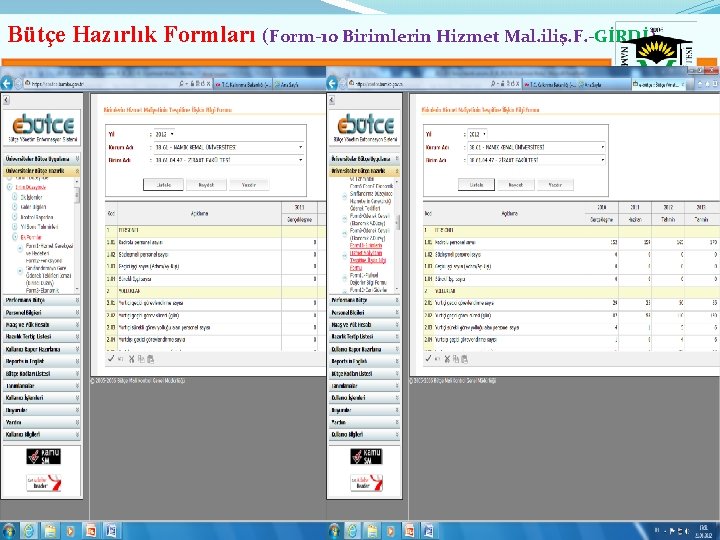Click the Kaydet button in the left form
Image resolution: width=720 pixels, height=540 pixels.
206,185
